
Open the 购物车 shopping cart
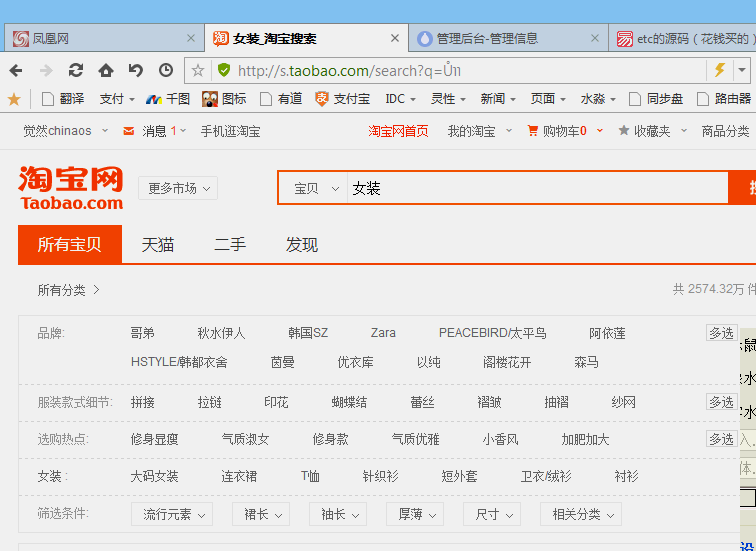pos(565,131)
